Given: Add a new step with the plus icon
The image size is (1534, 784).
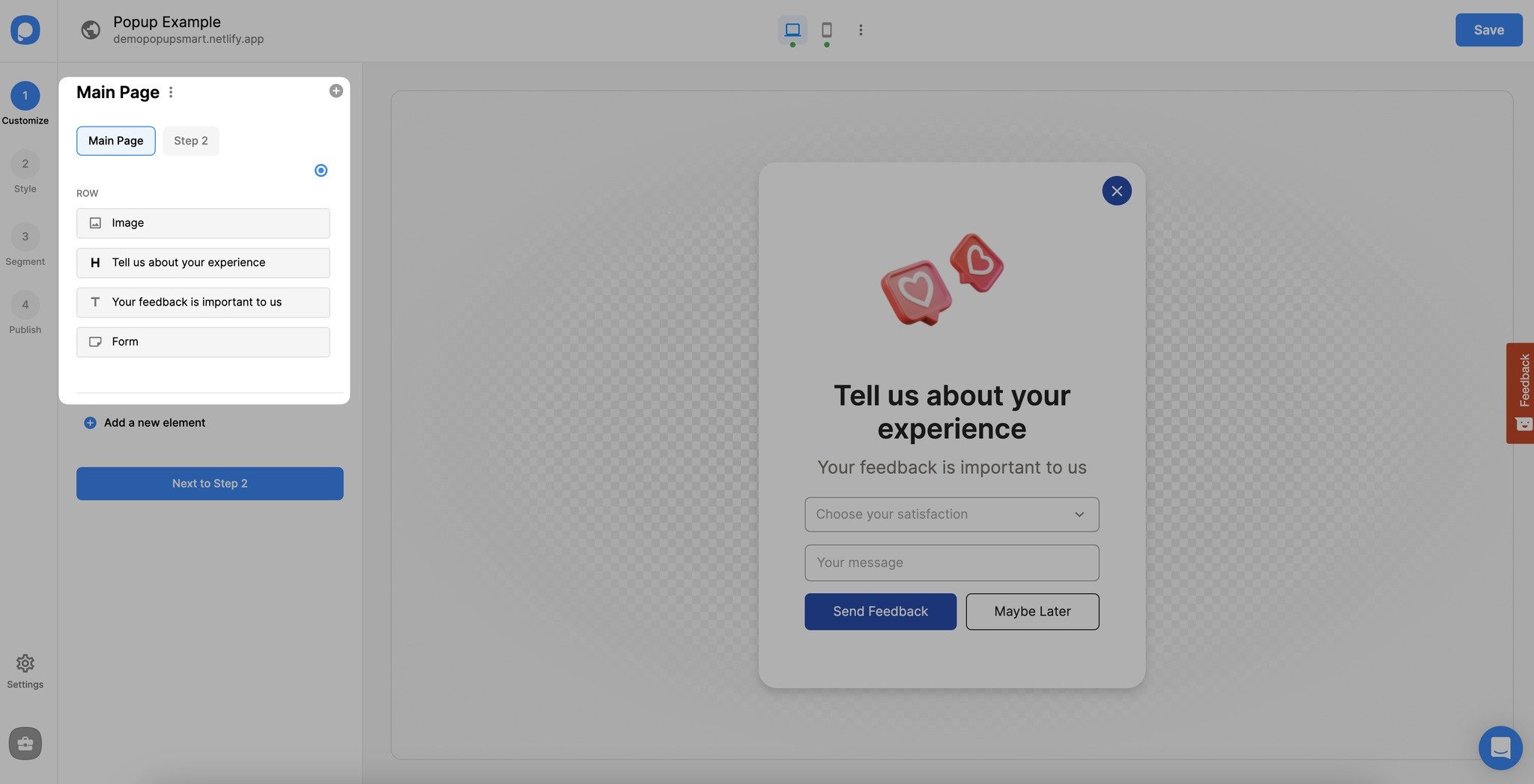Looking at the screenshot, I should click(336, 90).
